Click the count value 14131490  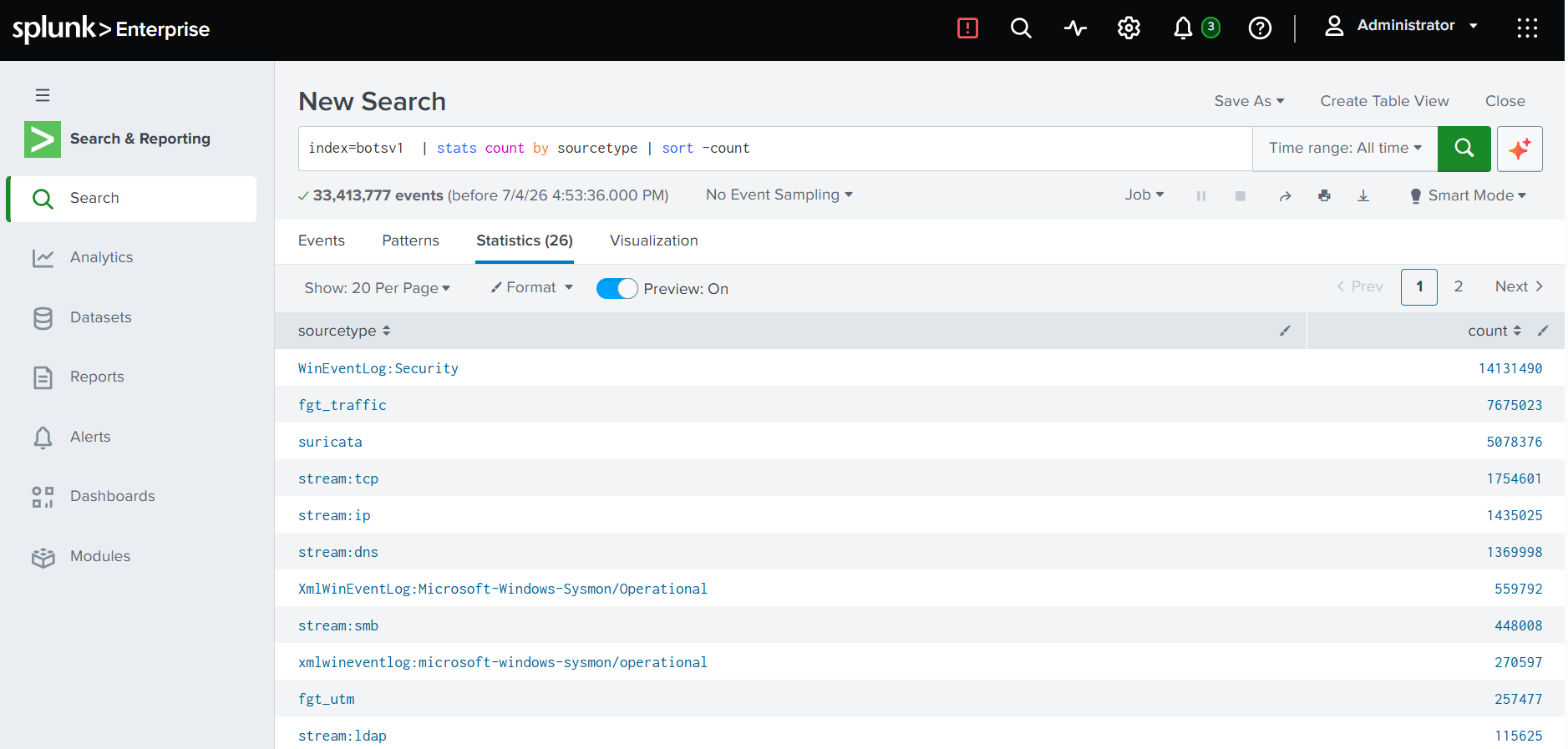[1510, 368]
